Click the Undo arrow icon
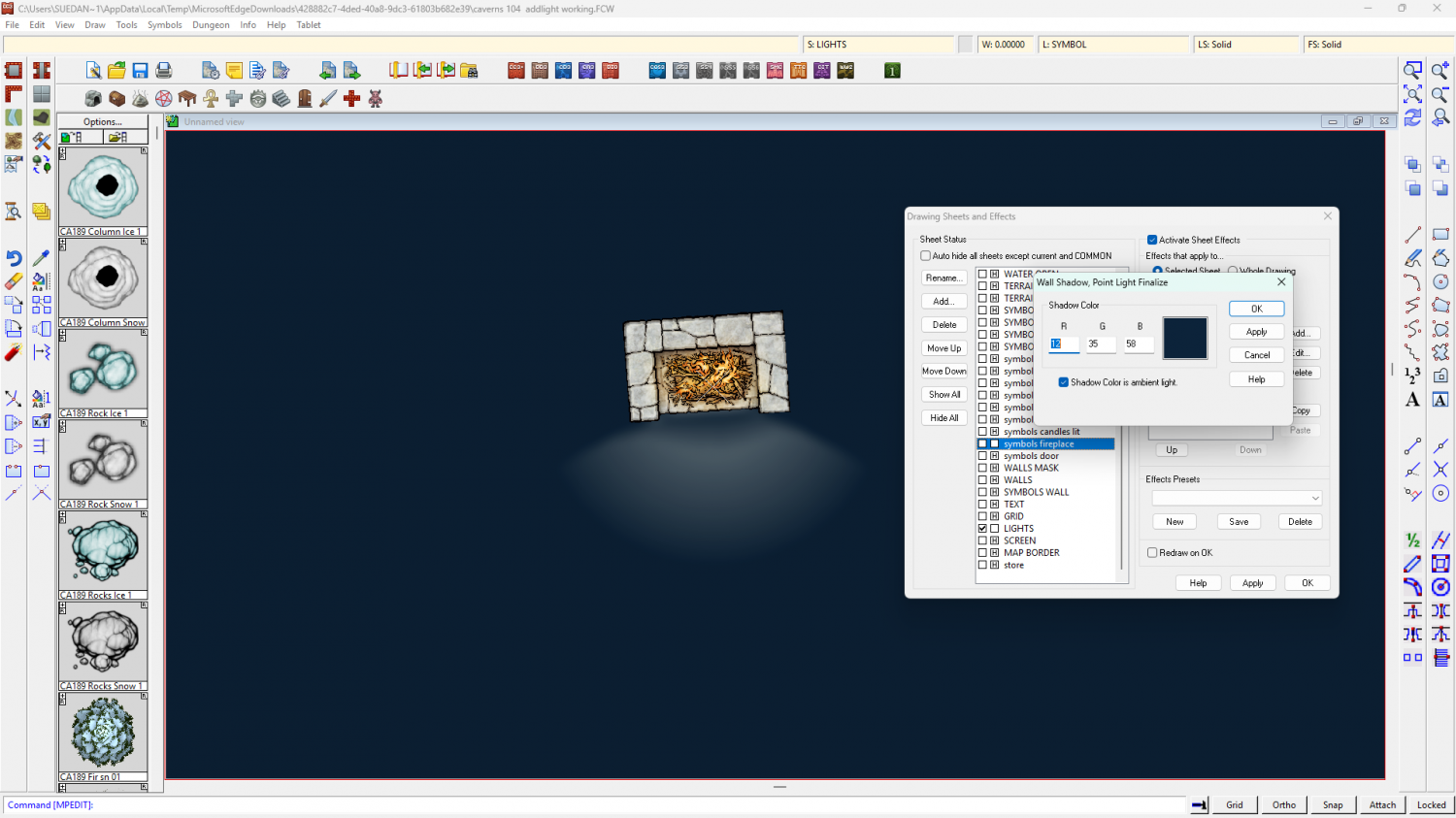Image resolution: width=1456 pixels, height=818 pixels. coord(14,258)
